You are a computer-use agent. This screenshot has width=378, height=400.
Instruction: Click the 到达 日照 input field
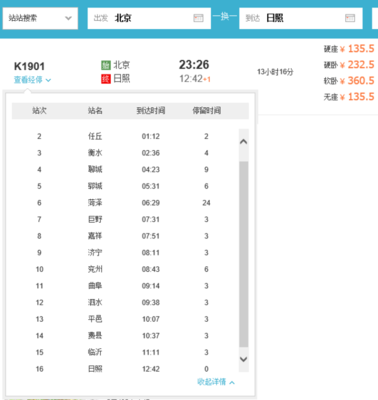301,18
